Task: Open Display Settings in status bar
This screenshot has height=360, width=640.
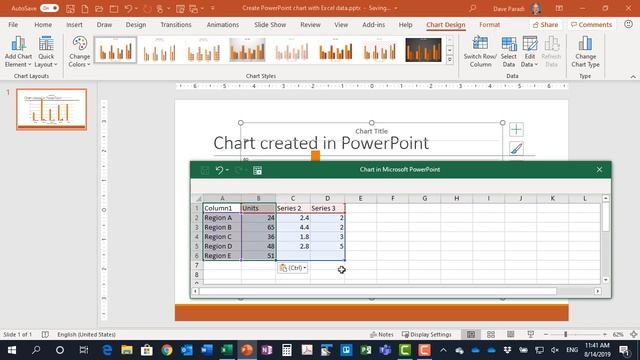Action: (427, 334)
